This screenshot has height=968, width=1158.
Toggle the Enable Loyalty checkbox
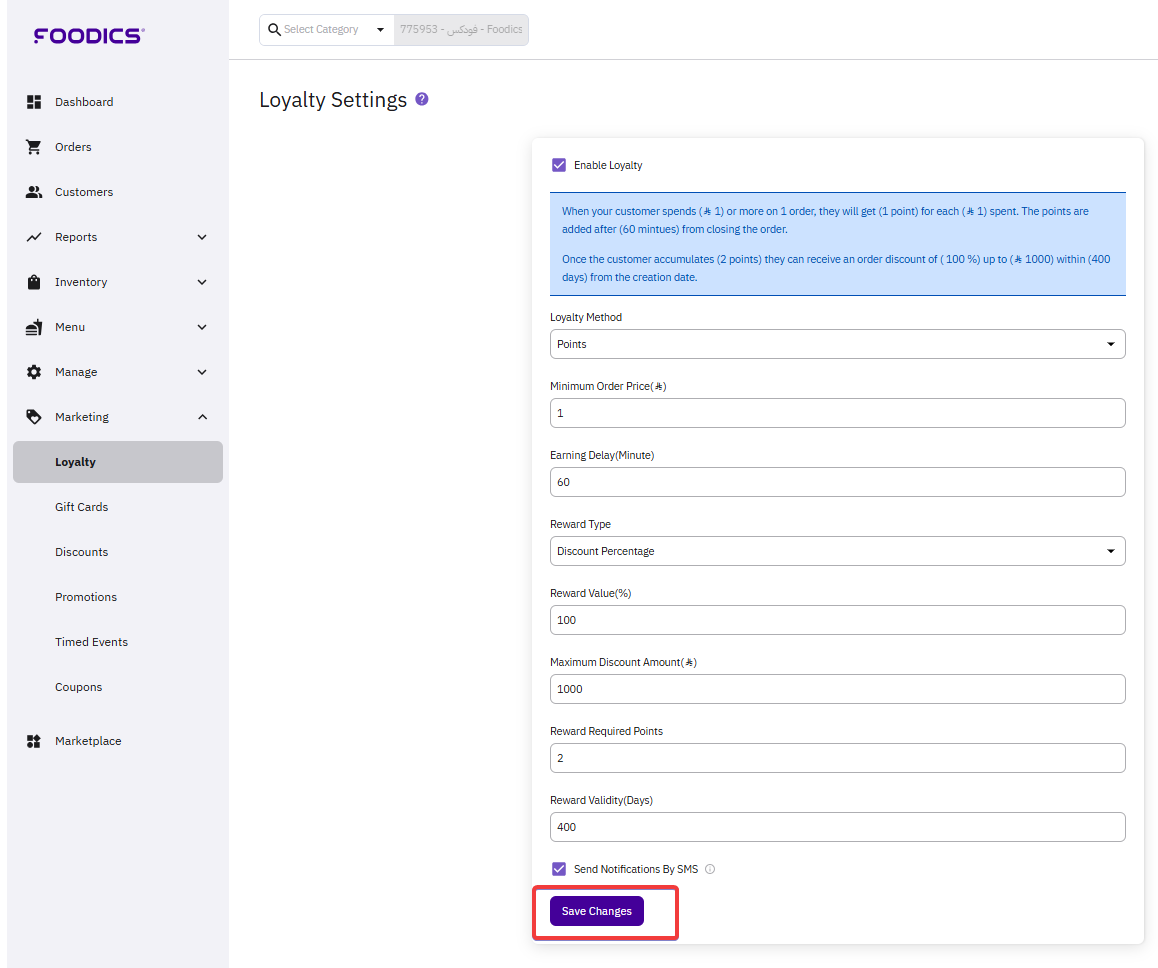tap(559, 165)
